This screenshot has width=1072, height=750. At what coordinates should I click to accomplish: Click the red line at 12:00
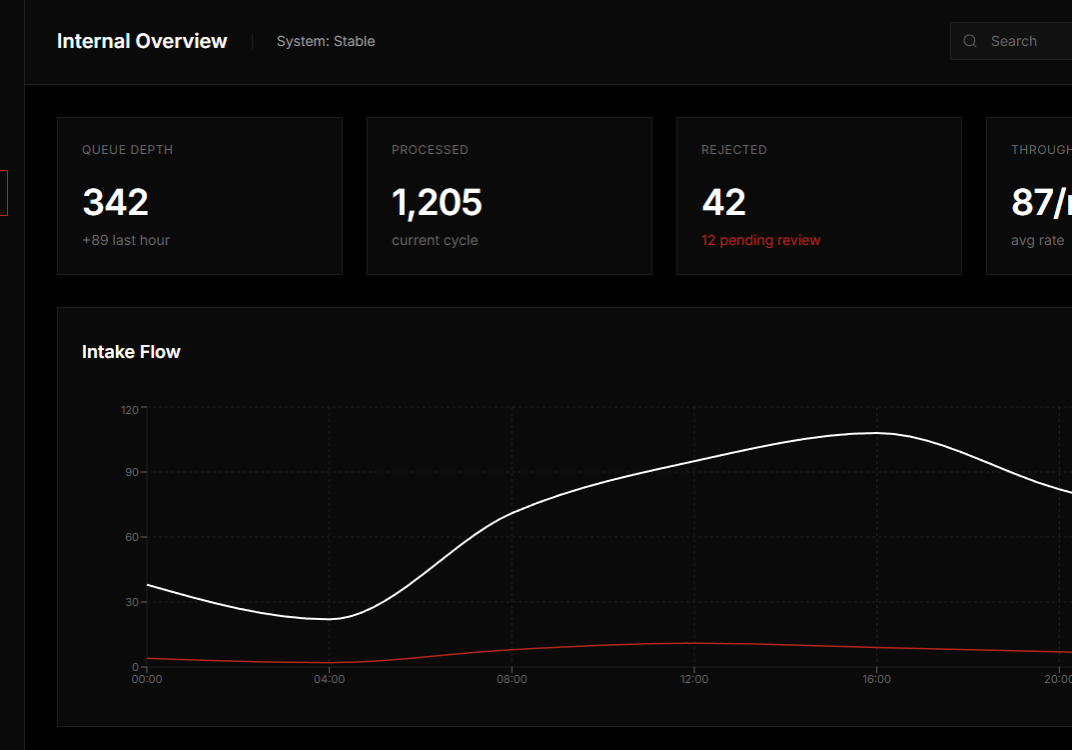click(695, 643)
